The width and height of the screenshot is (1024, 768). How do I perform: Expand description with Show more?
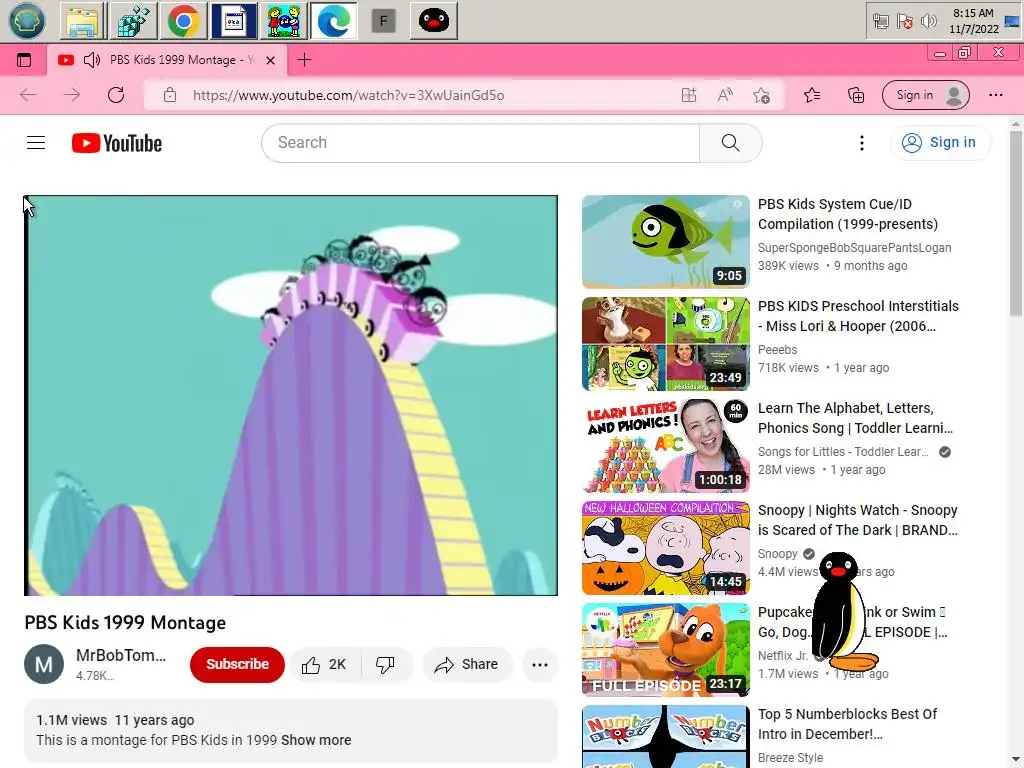point(316,740)
